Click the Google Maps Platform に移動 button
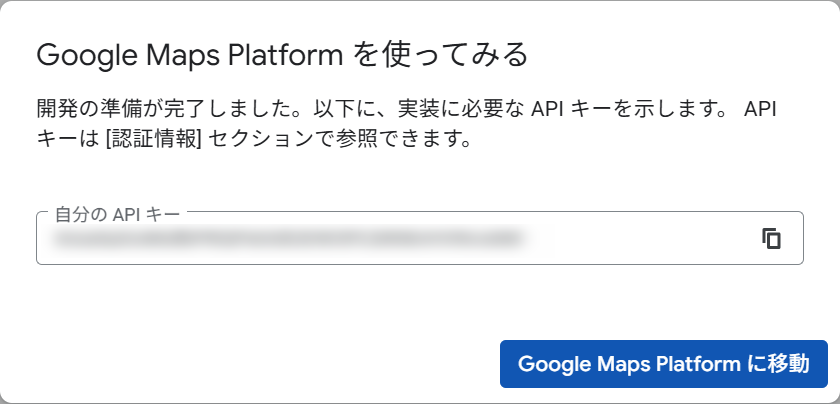840x404 pixels. tap(664, 364)
